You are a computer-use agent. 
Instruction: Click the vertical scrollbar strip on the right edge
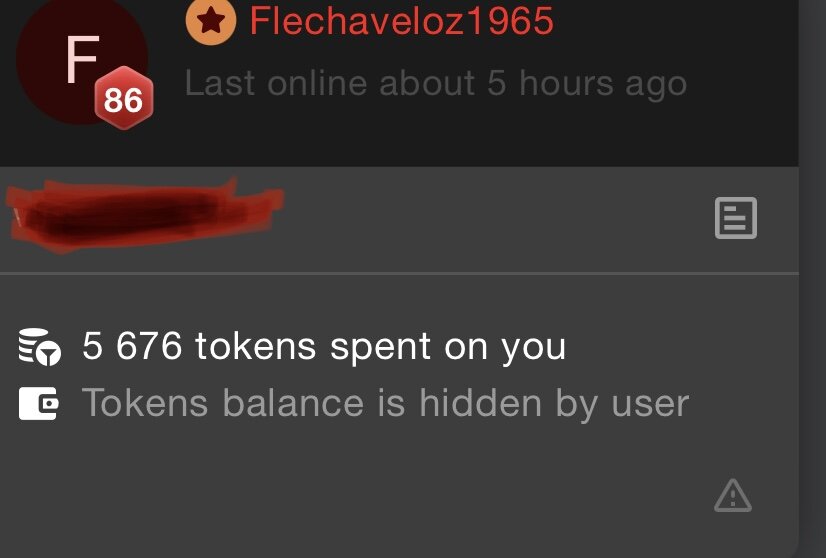pos(812,279)
